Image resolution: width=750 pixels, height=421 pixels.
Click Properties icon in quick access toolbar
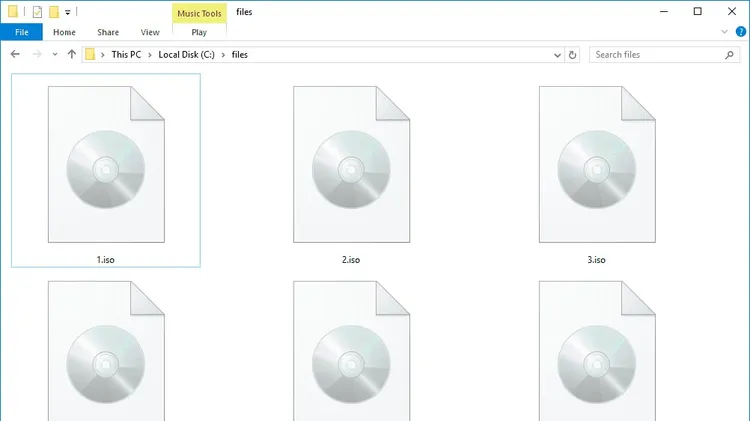click(x=37, y=12)
